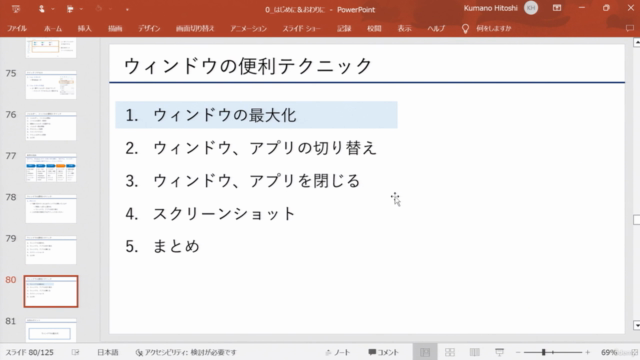Switch to the デザイン ribbon tab
The width and height of the screenshot is (640, 360).
[149, 29]
